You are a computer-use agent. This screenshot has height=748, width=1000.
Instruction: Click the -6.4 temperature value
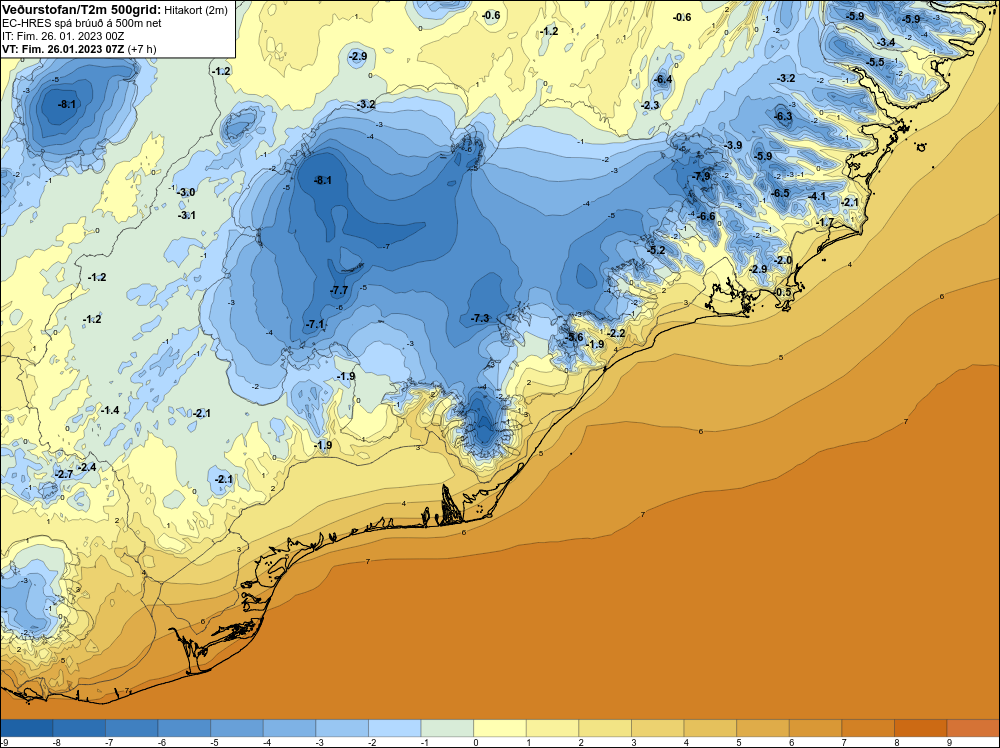coord(664,79)
